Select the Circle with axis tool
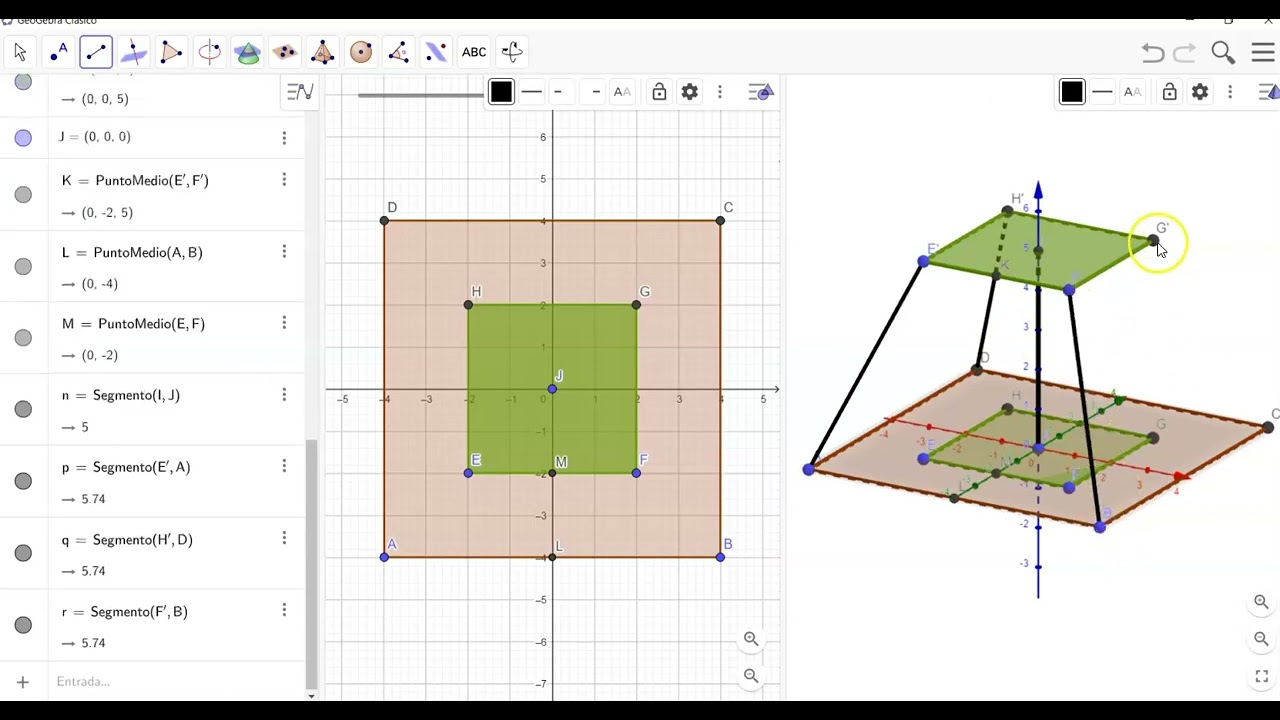 210,52
